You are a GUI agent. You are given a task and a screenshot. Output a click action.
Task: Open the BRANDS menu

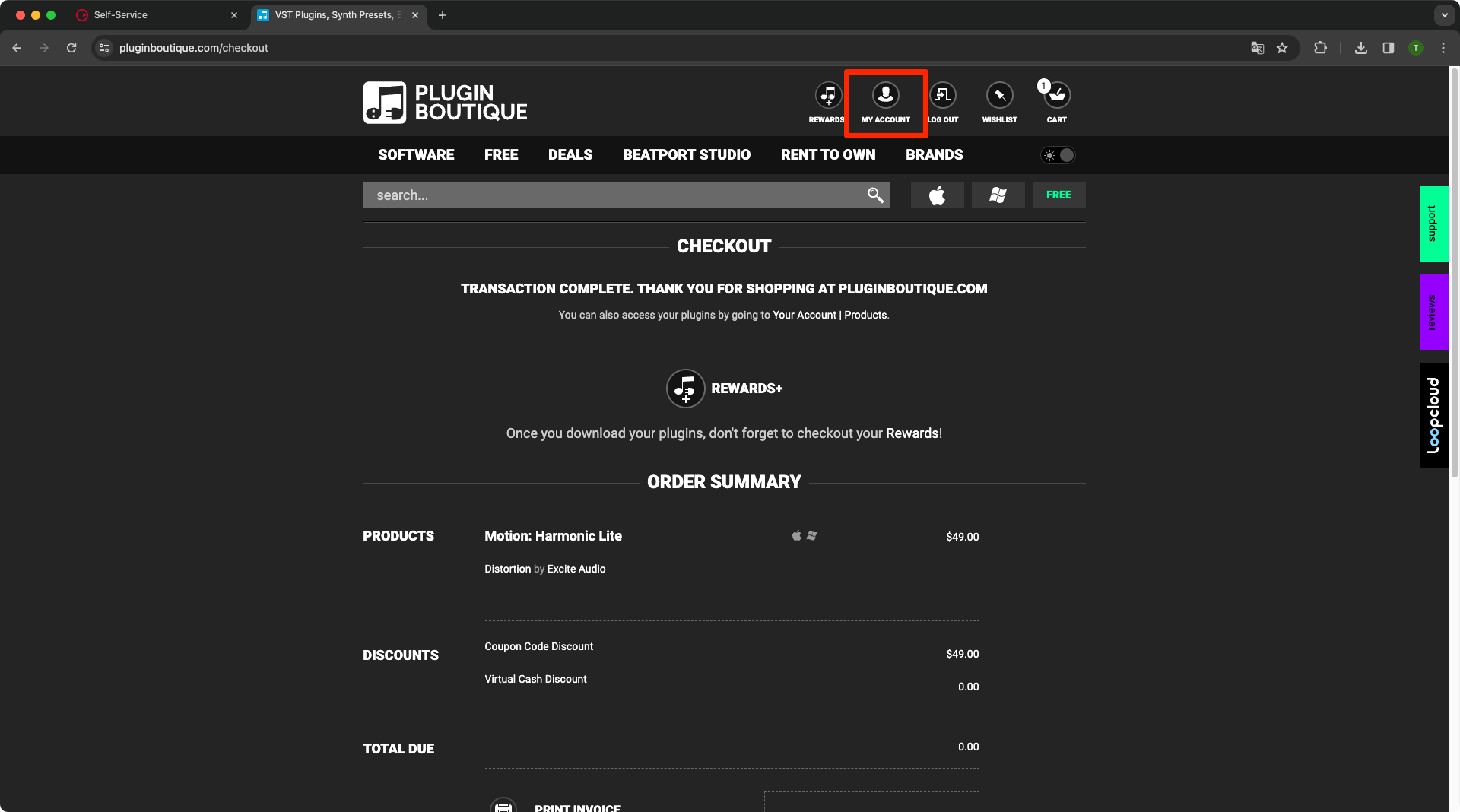pyautogui.click(x=934, y=155)
